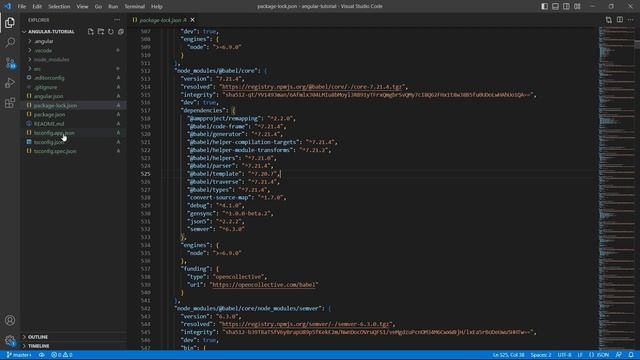Open editor More Actions ellipsis
This screenshot has width=640, height=360.
(631, 20)
